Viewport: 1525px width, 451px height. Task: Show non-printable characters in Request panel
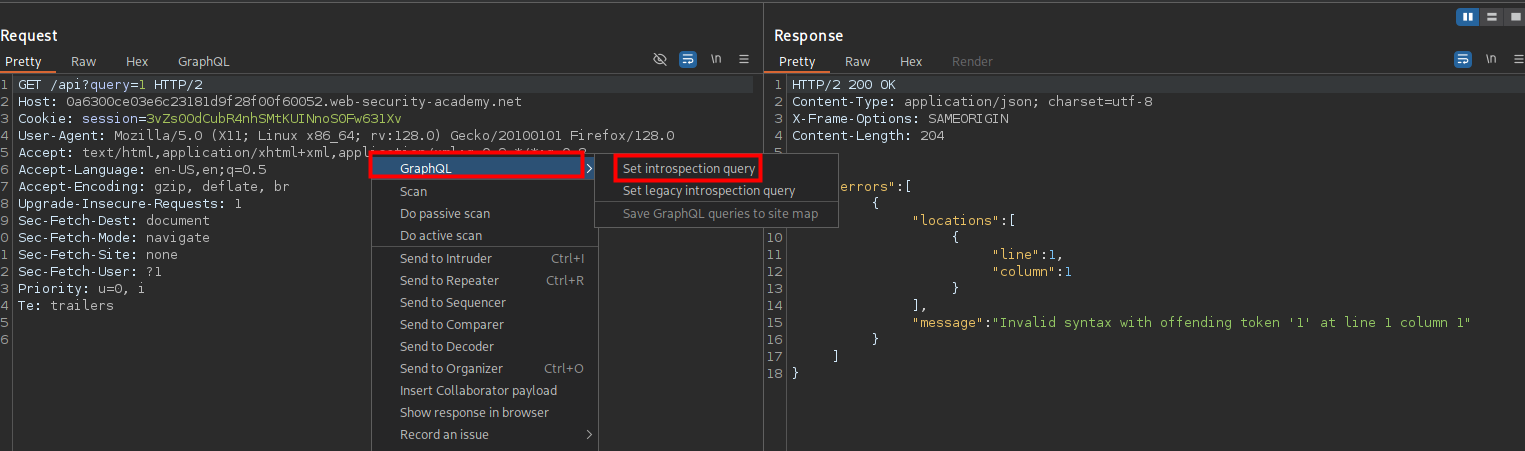[x=716, y=60]
